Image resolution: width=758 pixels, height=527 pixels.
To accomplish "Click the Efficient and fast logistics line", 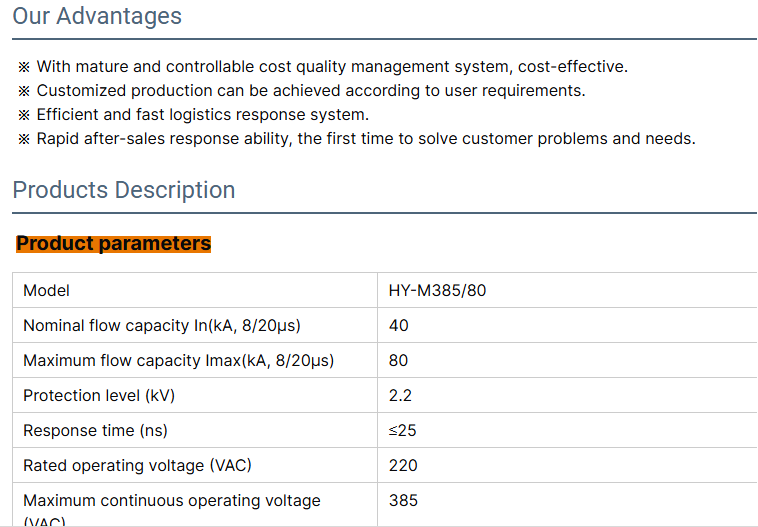I will 202,115.
